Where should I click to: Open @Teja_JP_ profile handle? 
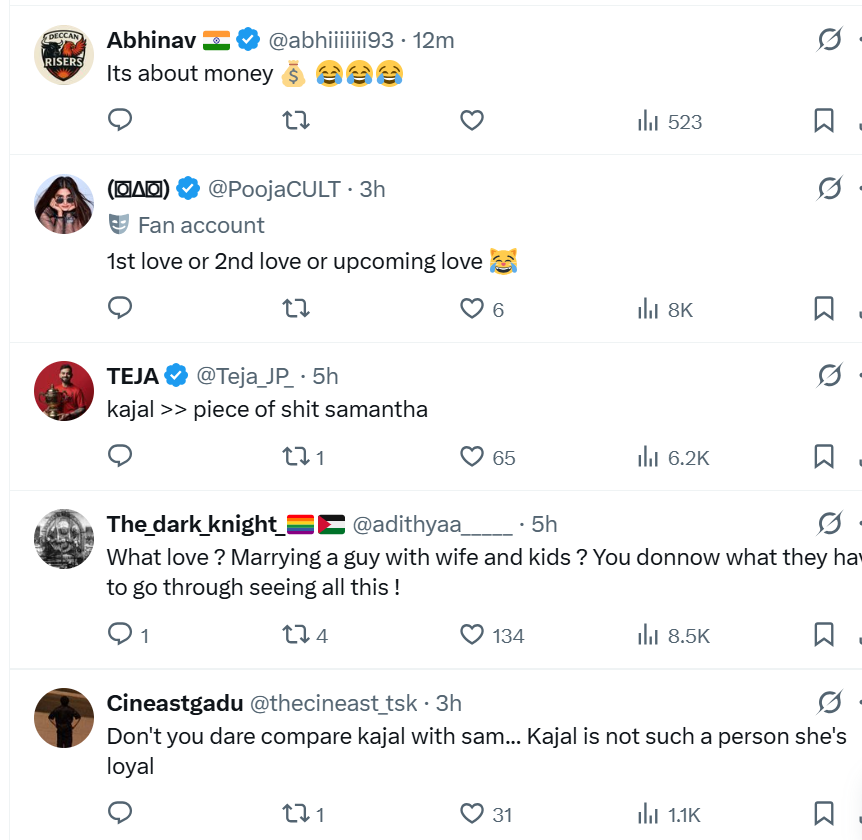pyautogui.click(x=245, y=376)
